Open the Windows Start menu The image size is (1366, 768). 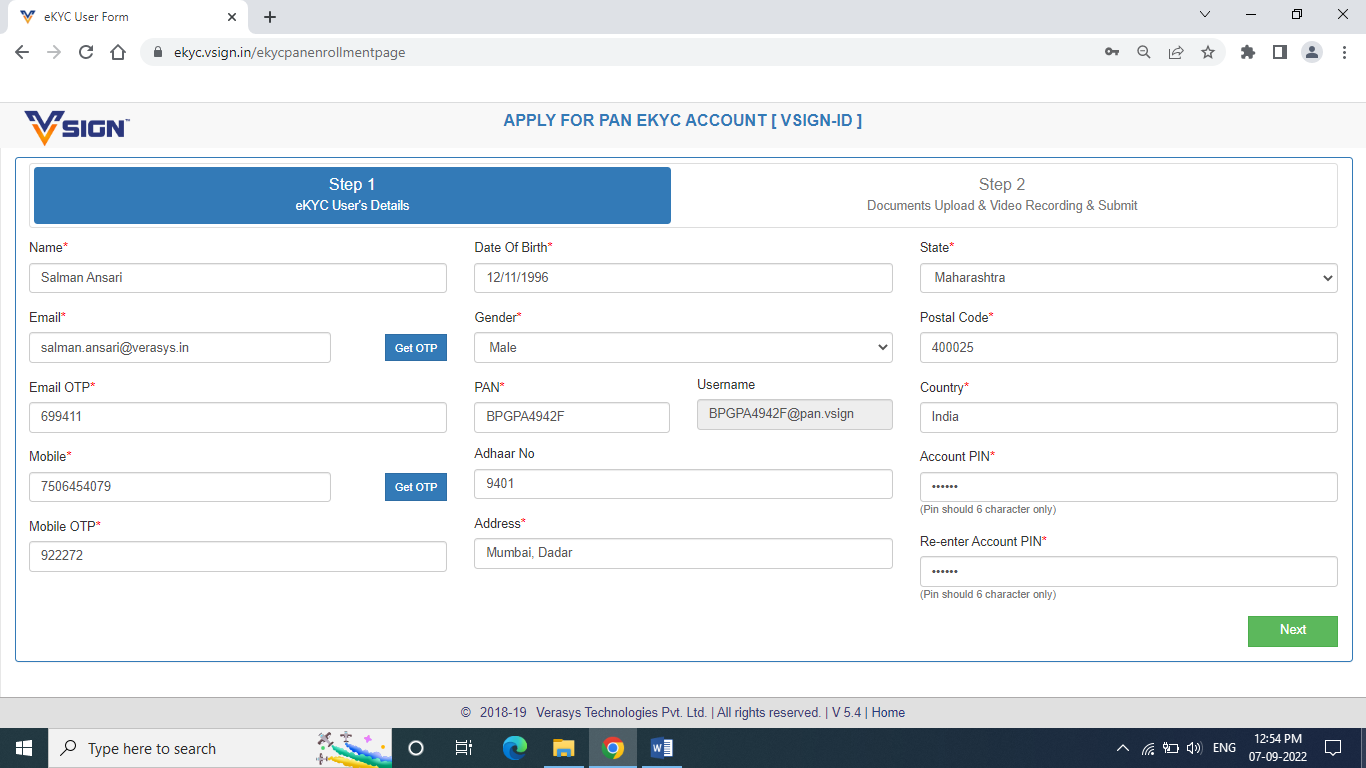tap(24, 748)
